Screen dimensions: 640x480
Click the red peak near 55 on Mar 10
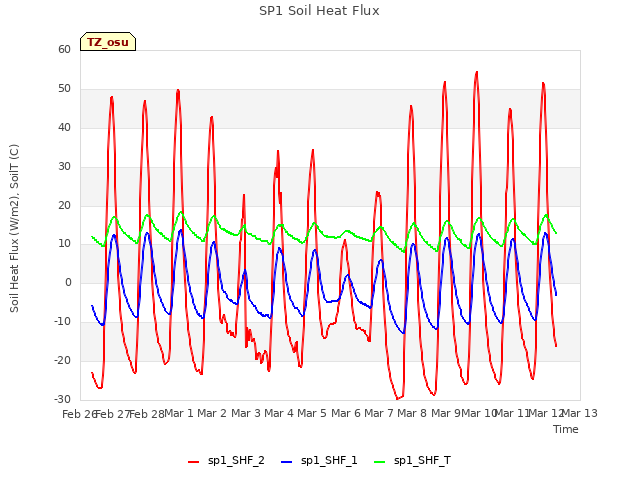coord(476,73)
